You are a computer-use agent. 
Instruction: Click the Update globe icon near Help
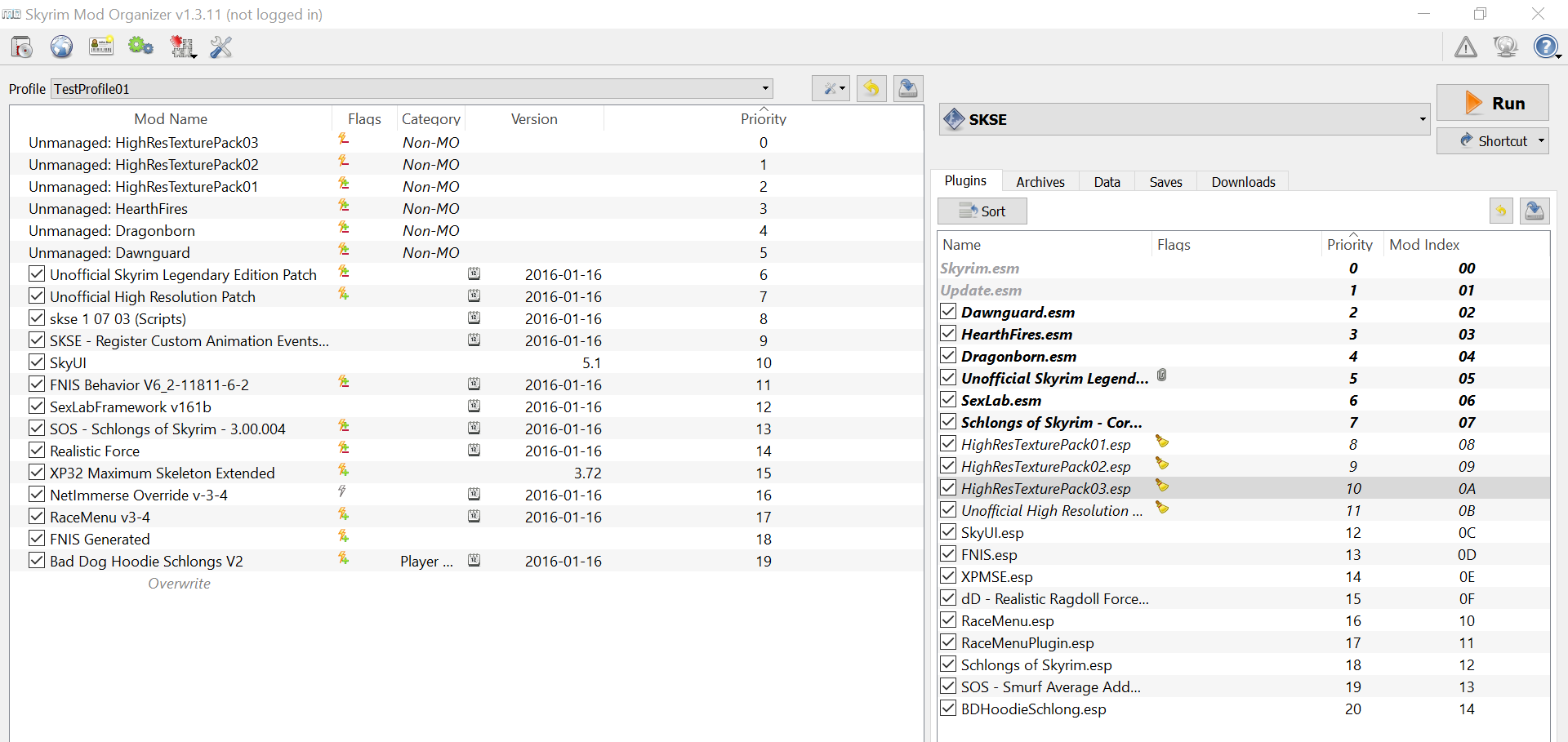tap(1505, 47)
